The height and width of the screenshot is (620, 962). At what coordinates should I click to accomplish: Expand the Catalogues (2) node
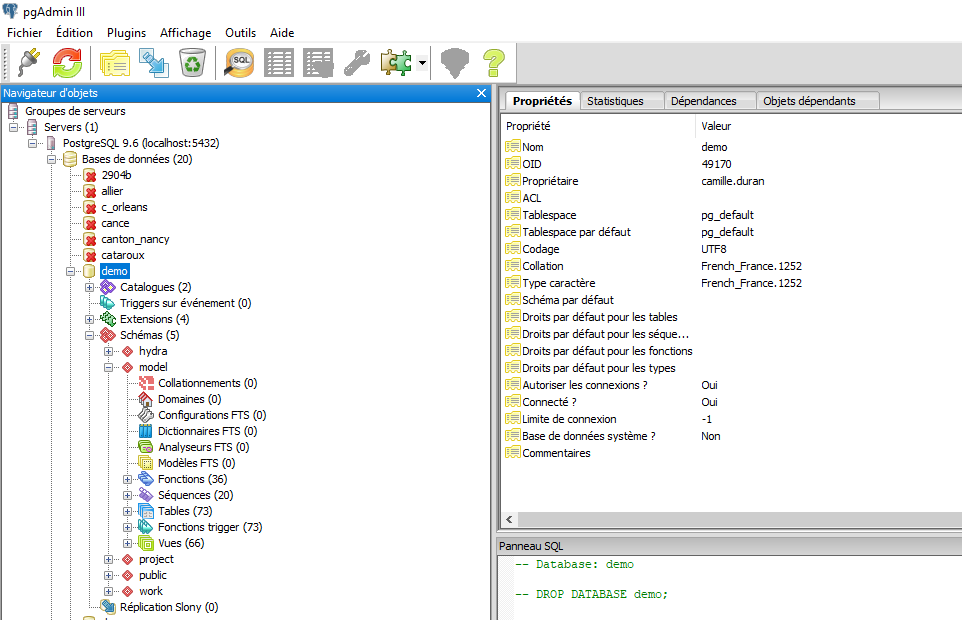pyautogui.click(x=90, y=287)
